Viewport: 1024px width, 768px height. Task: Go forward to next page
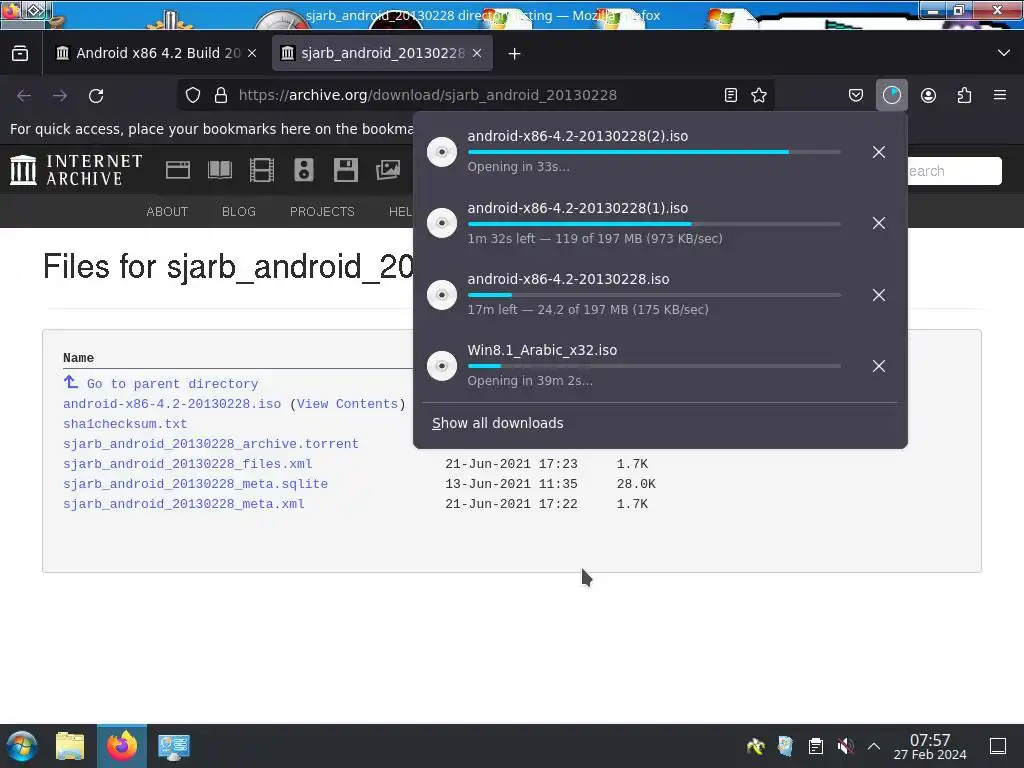click(x=60, y=95)
